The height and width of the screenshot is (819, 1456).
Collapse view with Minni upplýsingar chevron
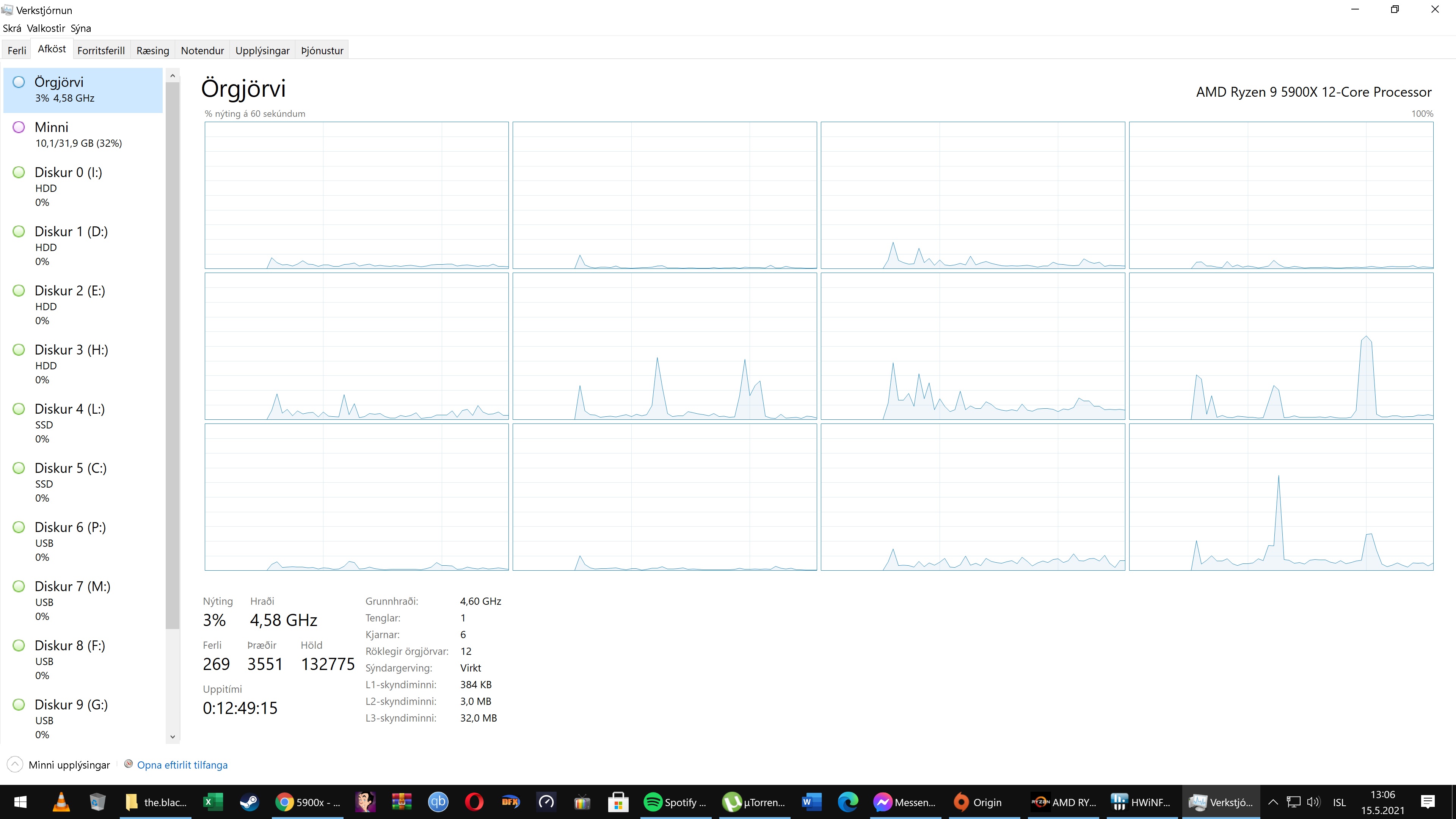[15, 765]
